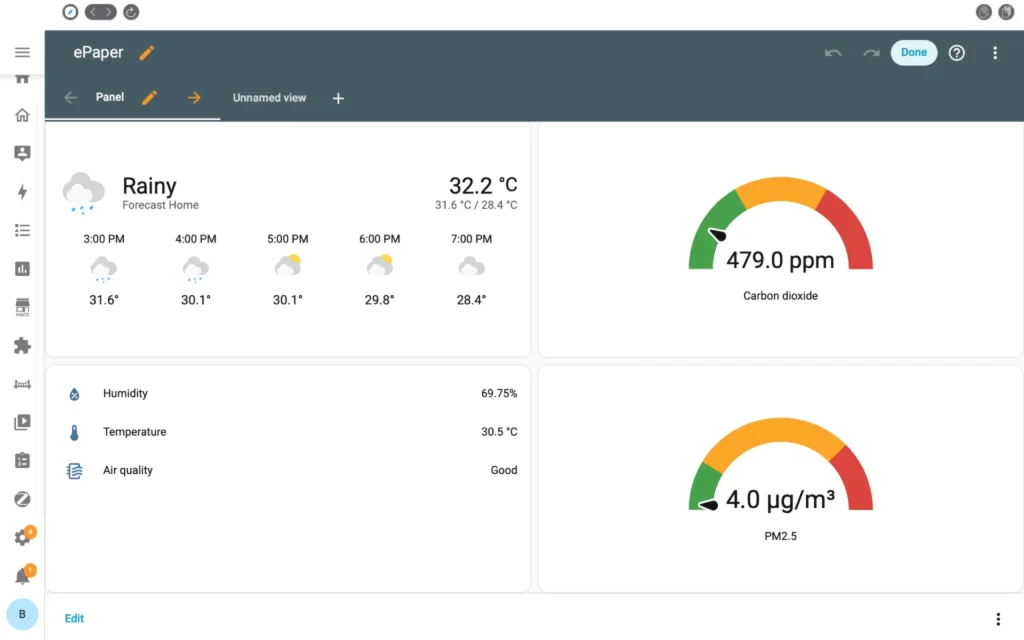This screenshot has width=1024, height=640.
Task: Open the help question mark icon
Action: coord(957,52)
